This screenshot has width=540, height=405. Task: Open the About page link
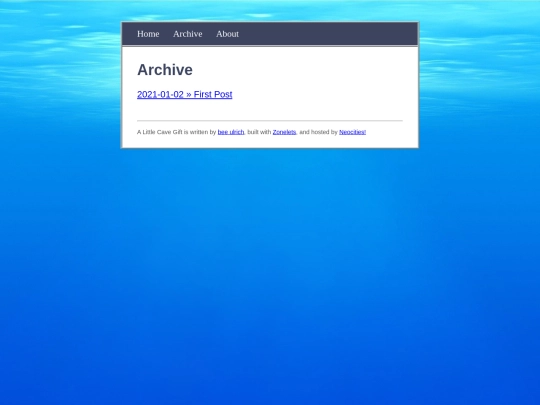click(227, 34)
